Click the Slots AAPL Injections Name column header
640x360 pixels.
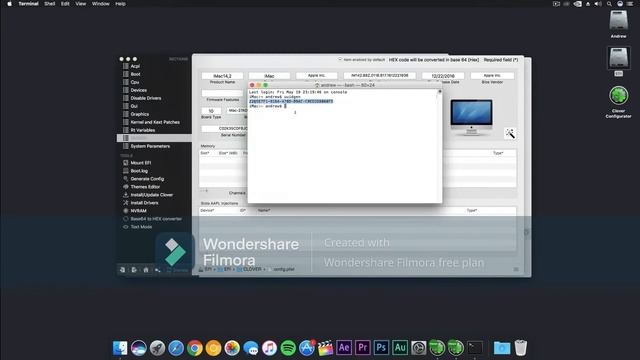[x=264, y=210]
